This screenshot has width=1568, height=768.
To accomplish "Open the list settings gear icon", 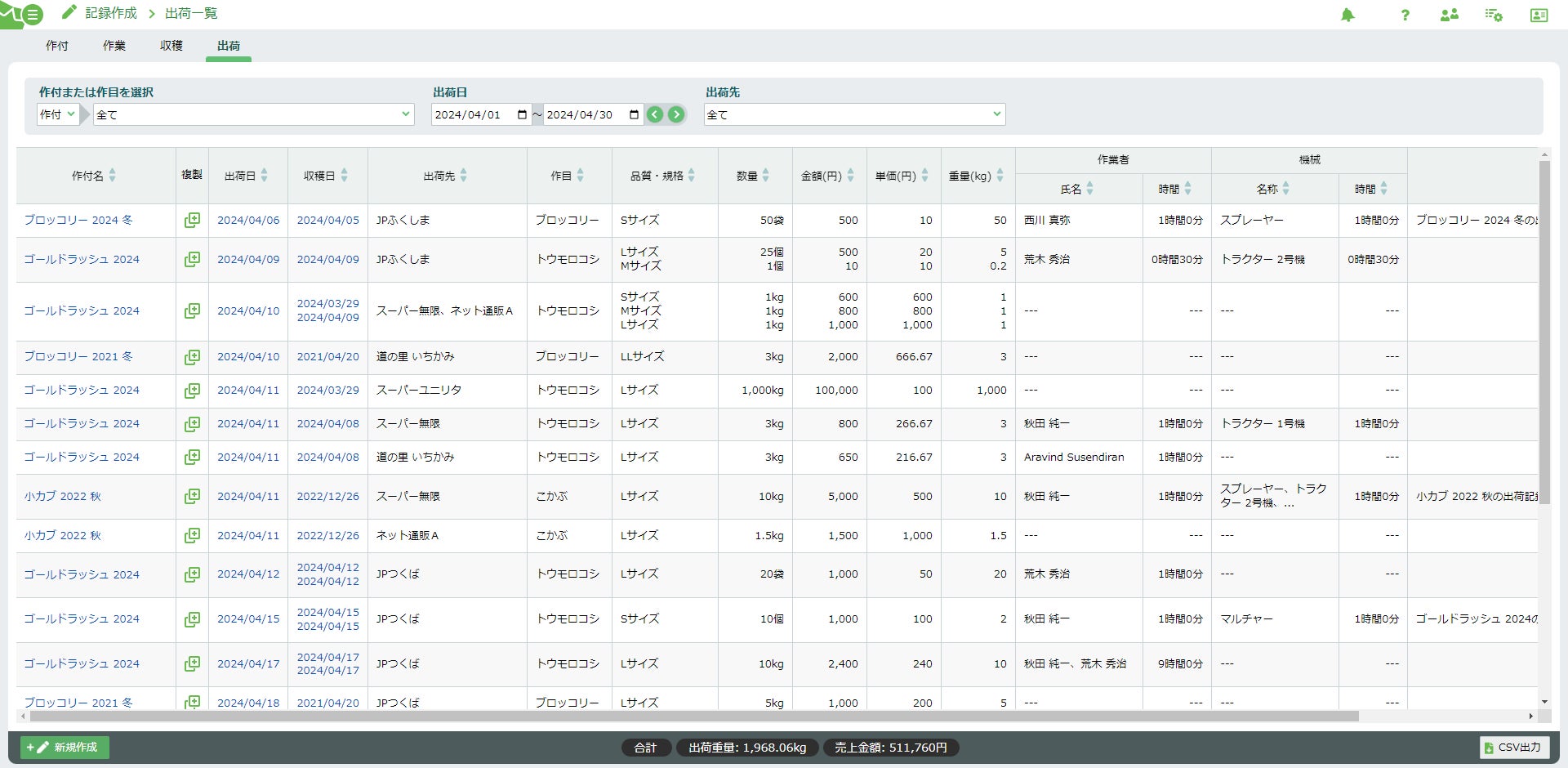I will [1494, 15].
